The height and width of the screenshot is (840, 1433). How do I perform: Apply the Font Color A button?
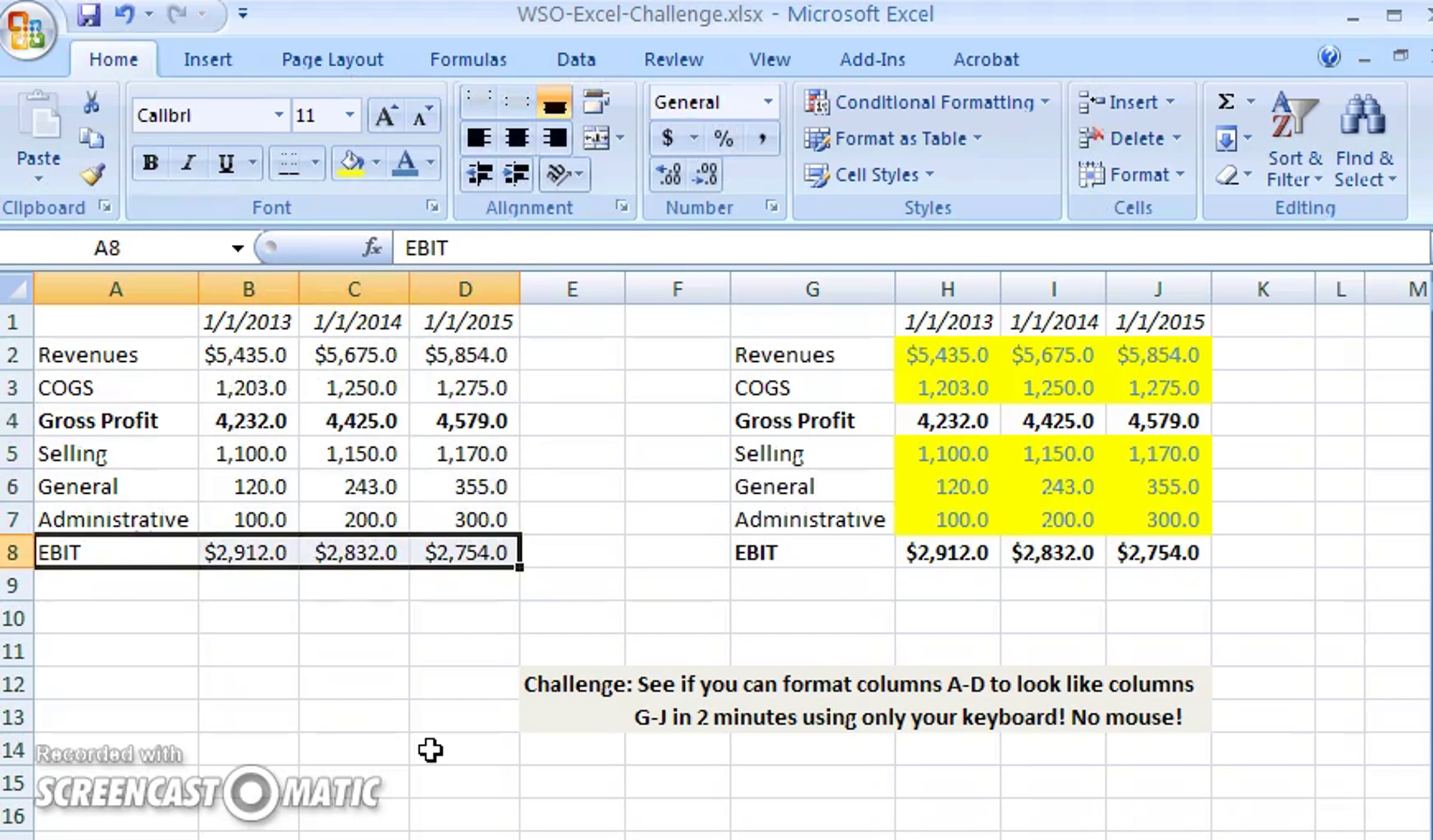tap(405, 163)
